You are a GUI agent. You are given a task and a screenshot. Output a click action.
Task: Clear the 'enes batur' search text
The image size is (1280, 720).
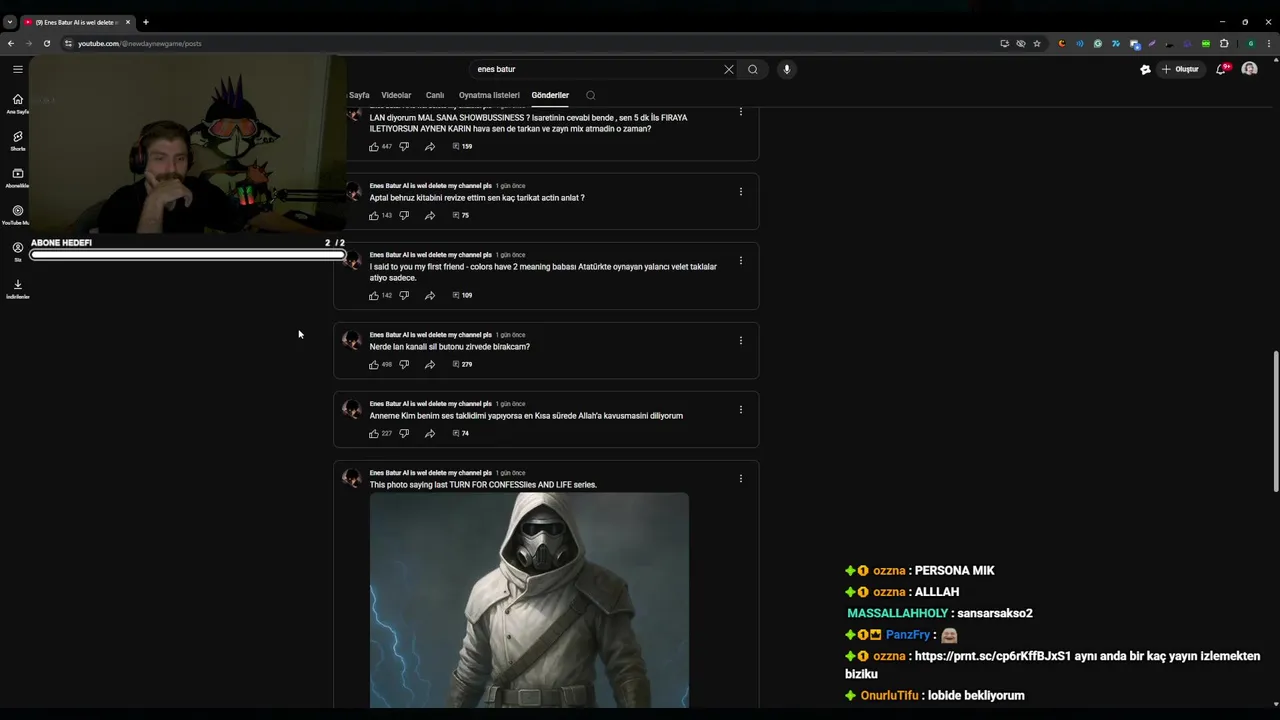(728, 69)
